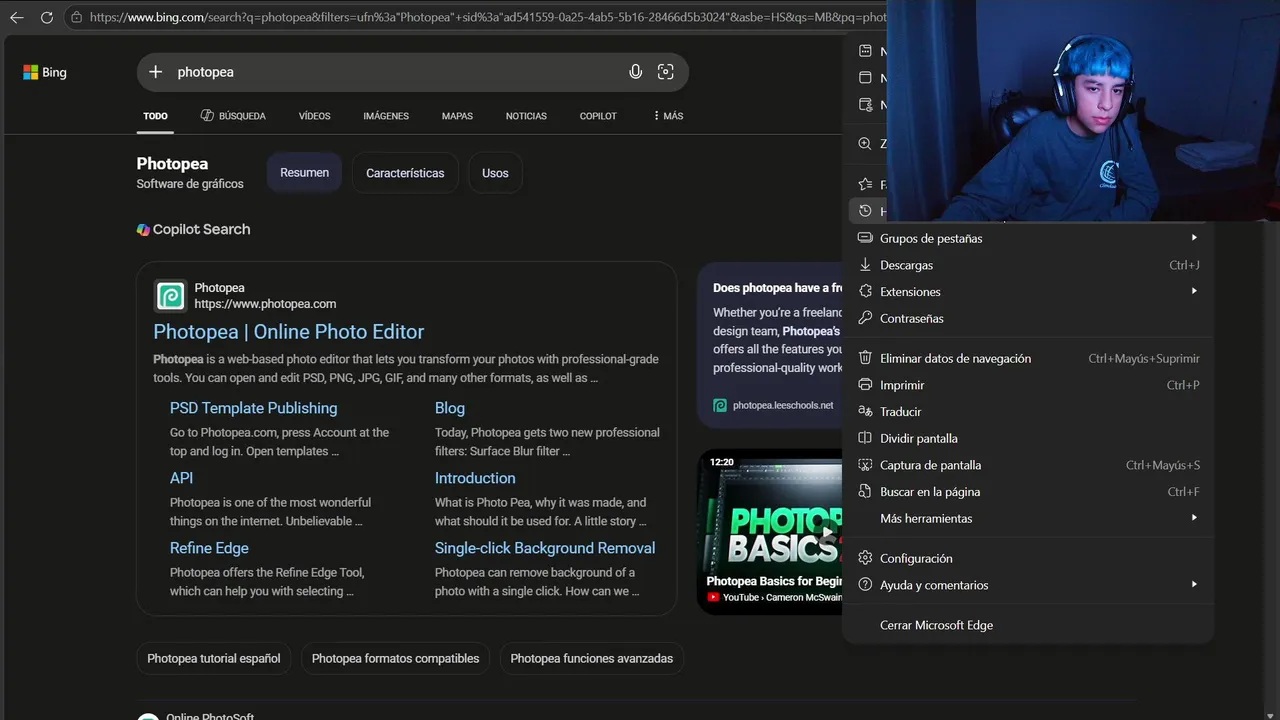
Task: Select the Resumen pill button
Action: (304, 173)
